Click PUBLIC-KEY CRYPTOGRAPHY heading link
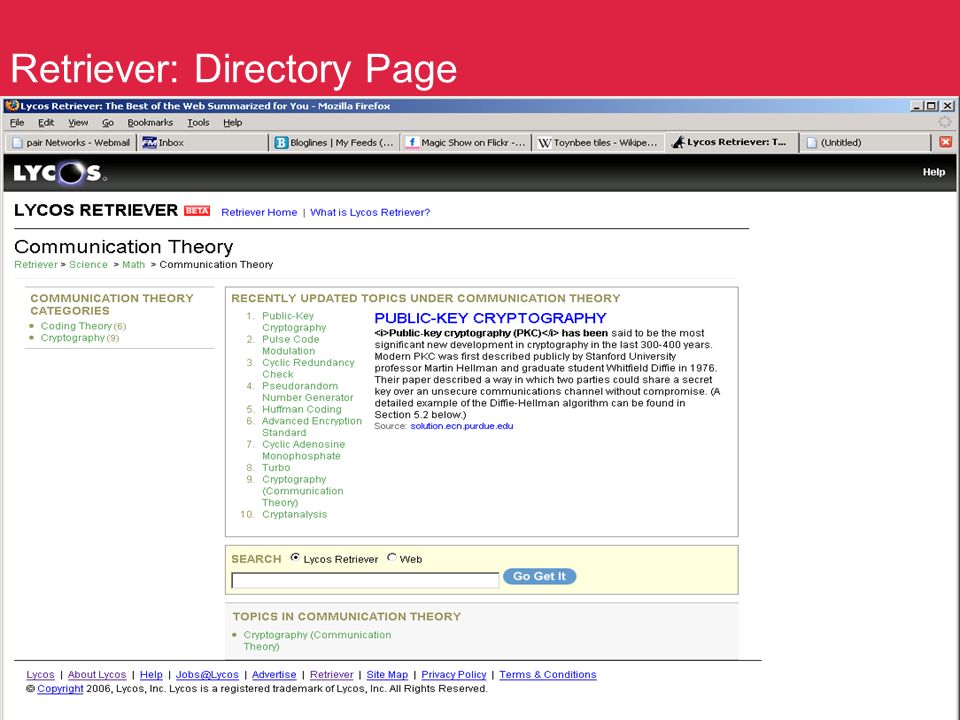Viewport: 960px width, 720px height. coord(490,318)
